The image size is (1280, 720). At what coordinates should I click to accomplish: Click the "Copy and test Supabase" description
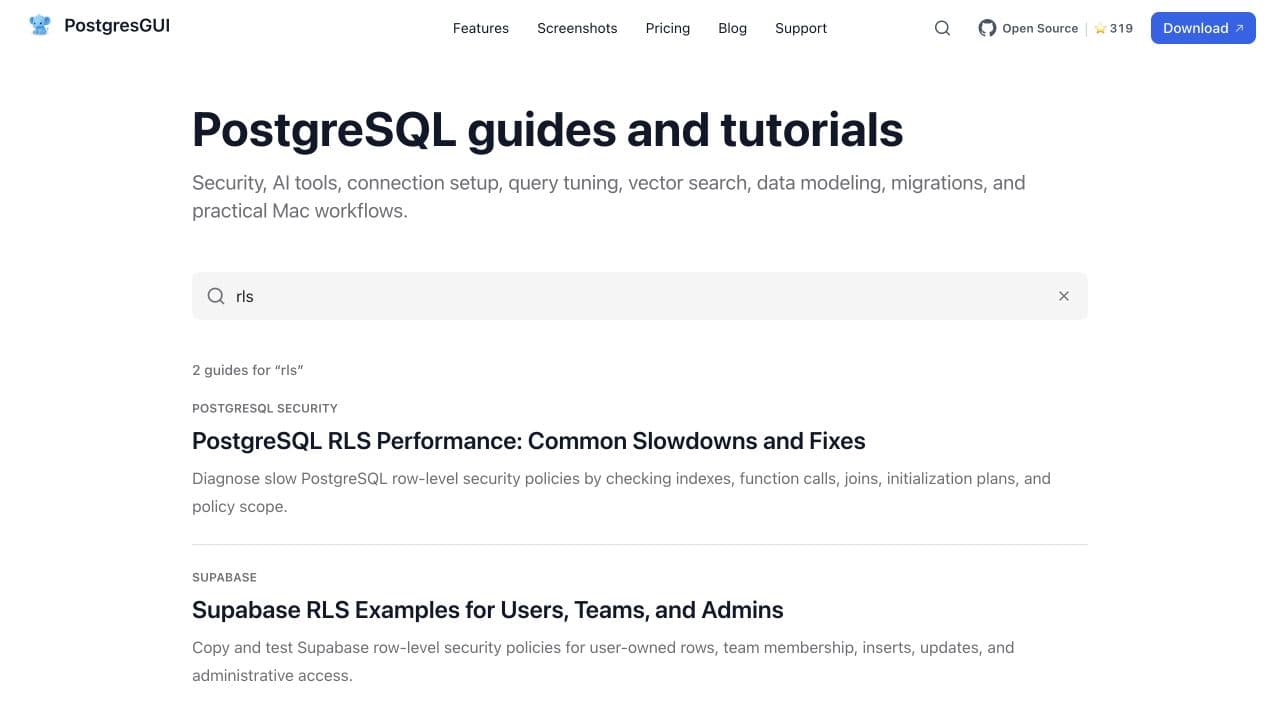point(603,661)
